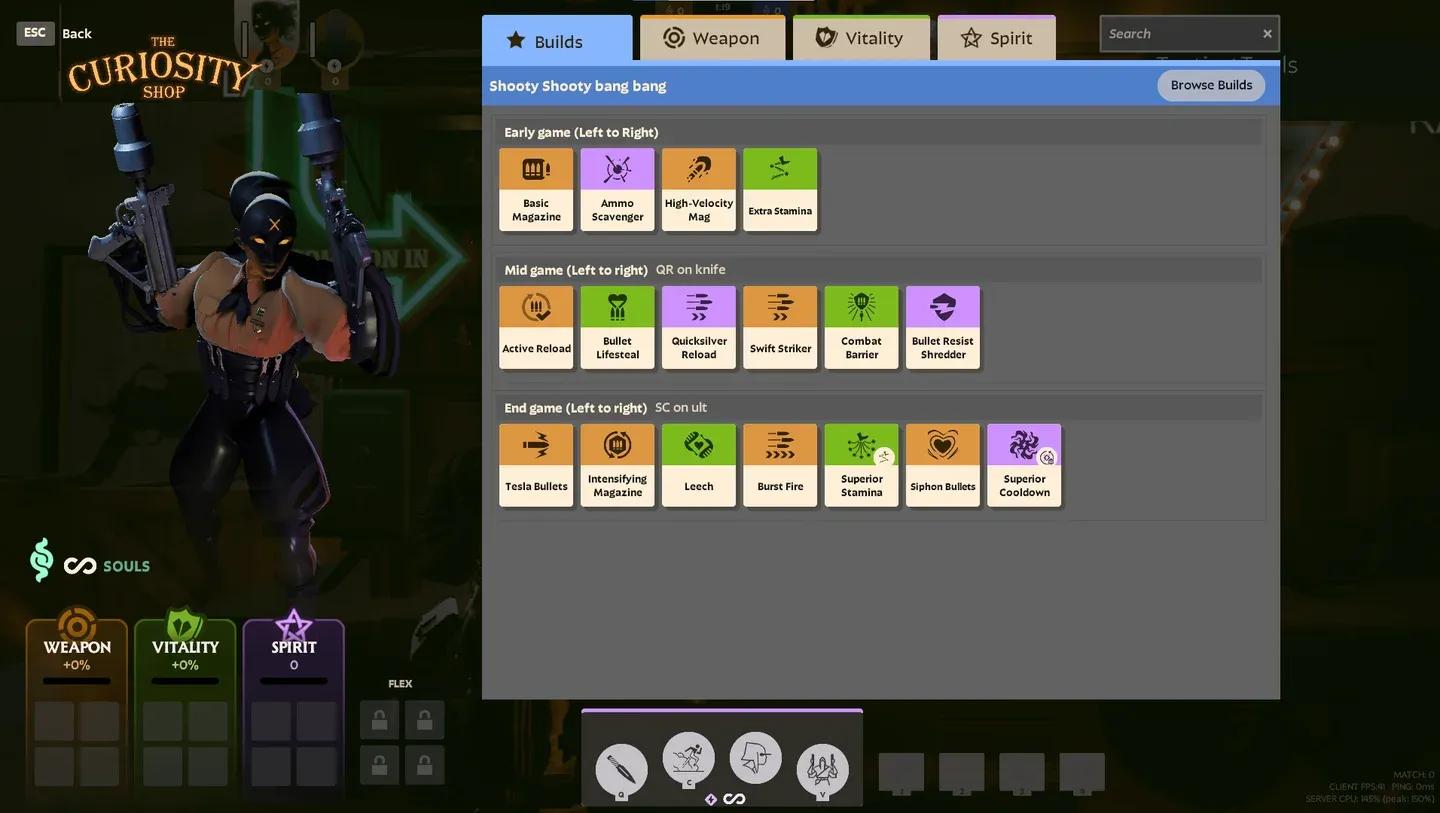Click the 'Early game (Left to Right)' heading
Viewport: 1440px width, 813px height.
[581, 132]
